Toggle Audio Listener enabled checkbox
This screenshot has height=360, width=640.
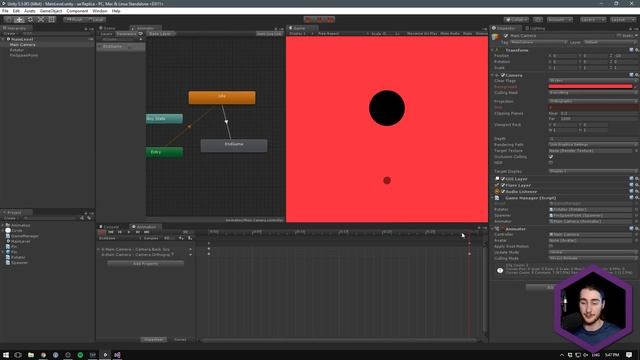click(503, 191)
